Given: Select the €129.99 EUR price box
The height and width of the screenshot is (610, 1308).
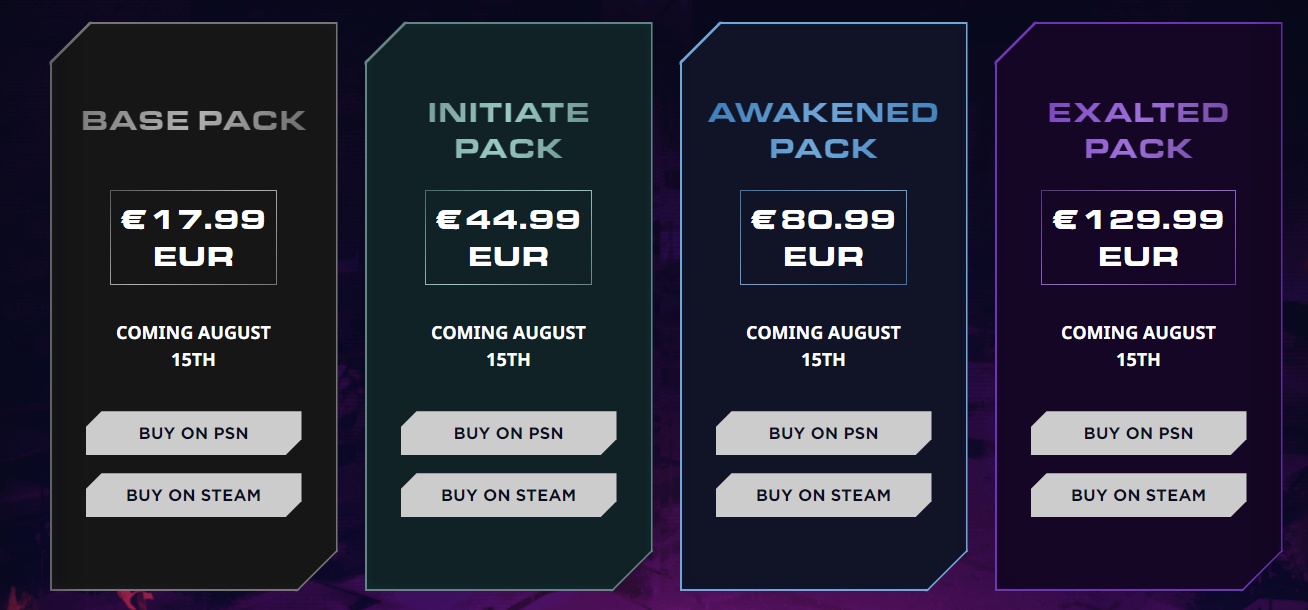Looking at the screenshot, I should click(1138, 237).
